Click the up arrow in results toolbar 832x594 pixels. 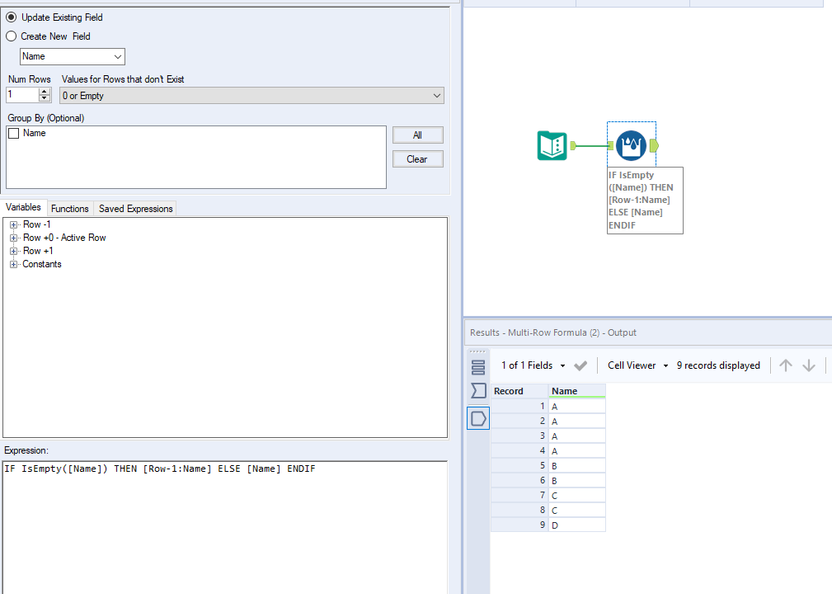pos(785,365)
